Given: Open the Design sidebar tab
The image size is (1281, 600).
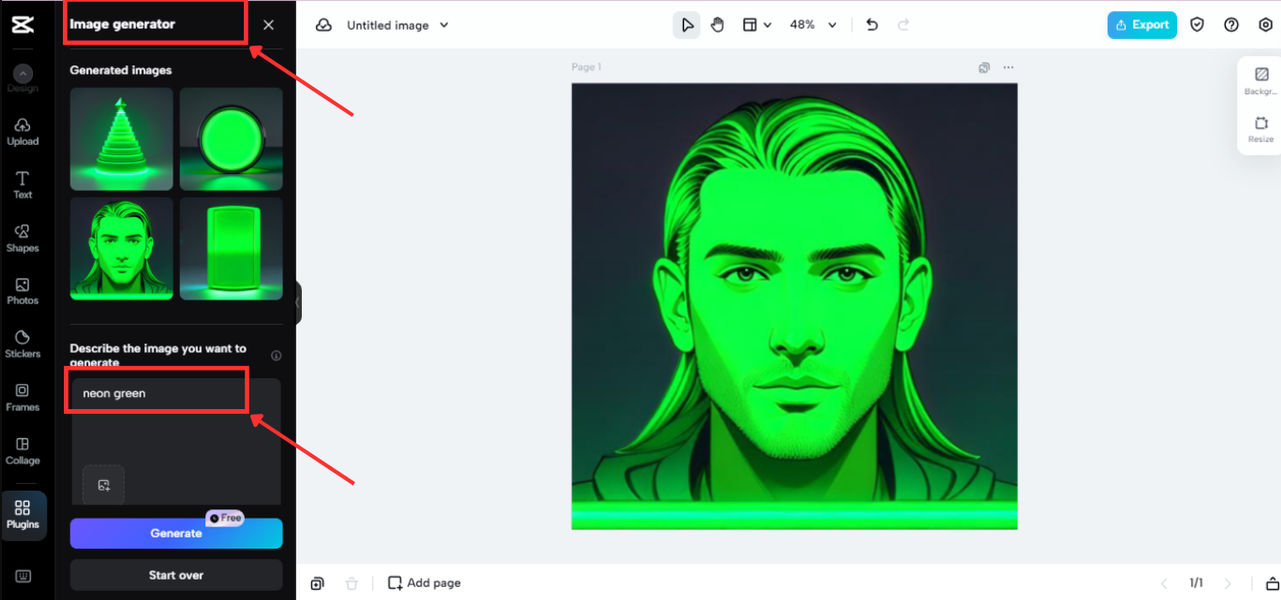Looking at the screenshot, I should pos(23,79).
